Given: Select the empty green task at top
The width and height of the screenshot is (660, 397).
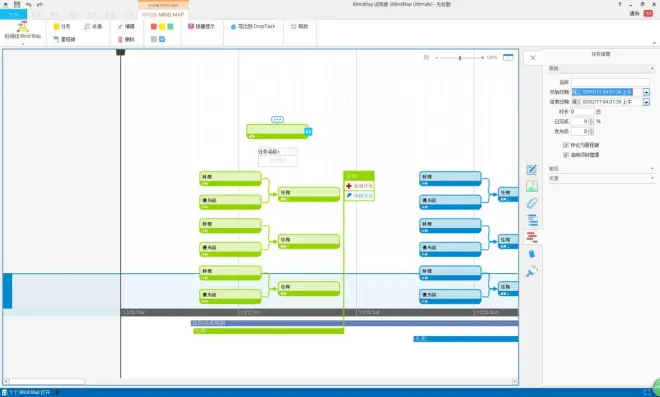Looking at the screenshot, I should (276, 131).
